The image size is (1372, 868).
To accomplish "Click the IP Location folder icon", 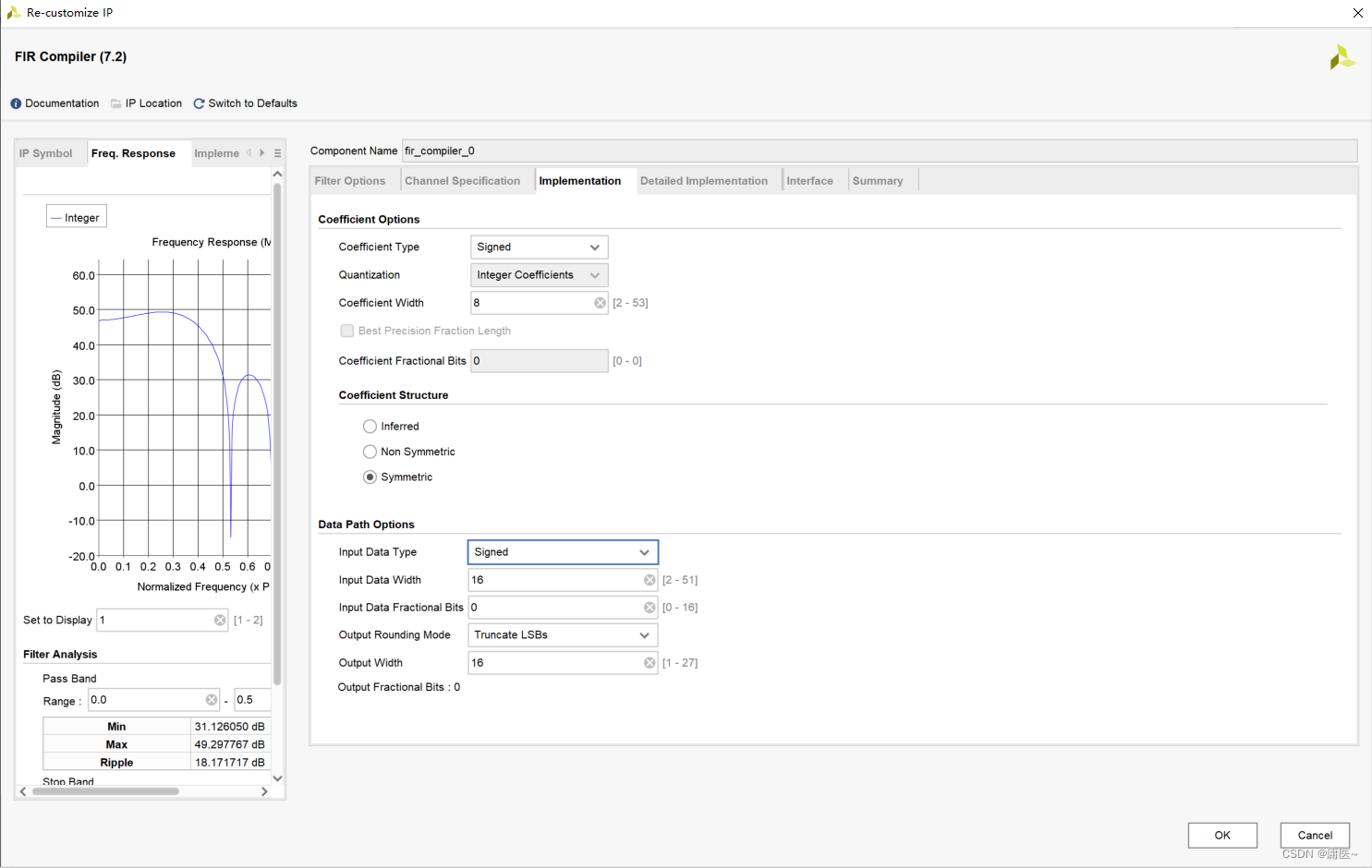I will [x=116, y=103].
